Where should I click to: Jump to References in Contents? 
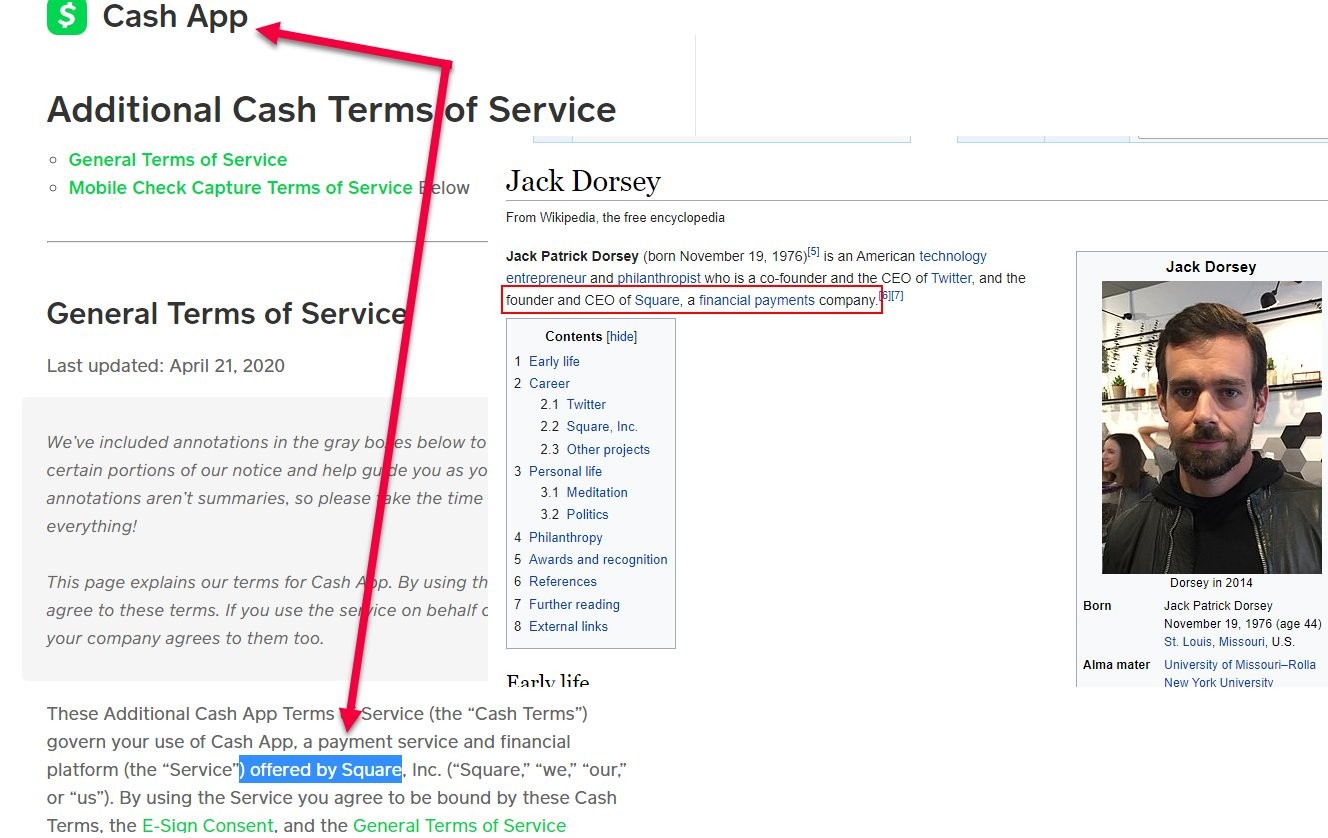pyautogui.click(x=562, y=582)
